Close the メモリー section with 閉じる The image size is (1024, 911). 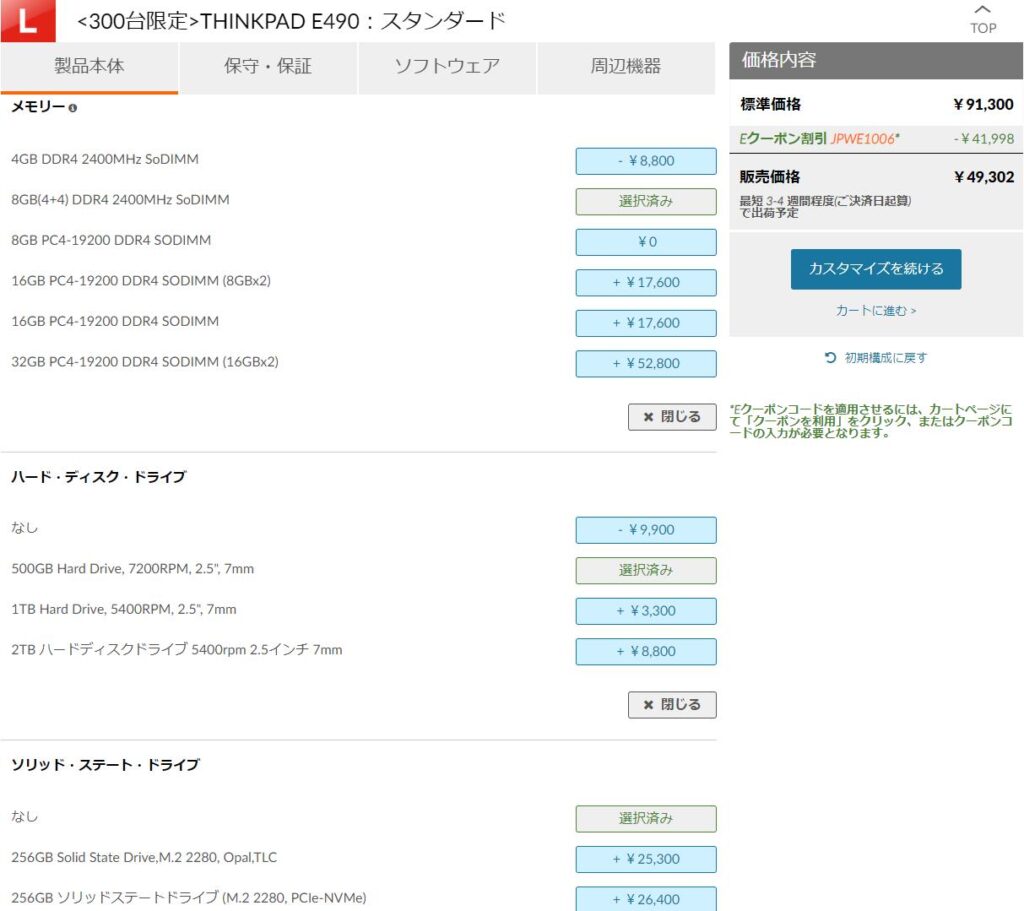click(672, 417)
